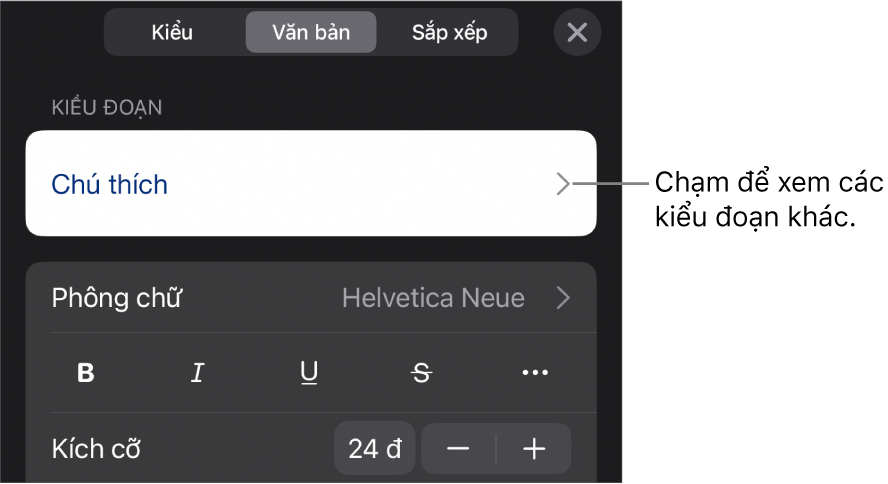Viewport: 888px width, 484px height.
Task: Tap the Chú thích paragraph style name
Action: 109,185
